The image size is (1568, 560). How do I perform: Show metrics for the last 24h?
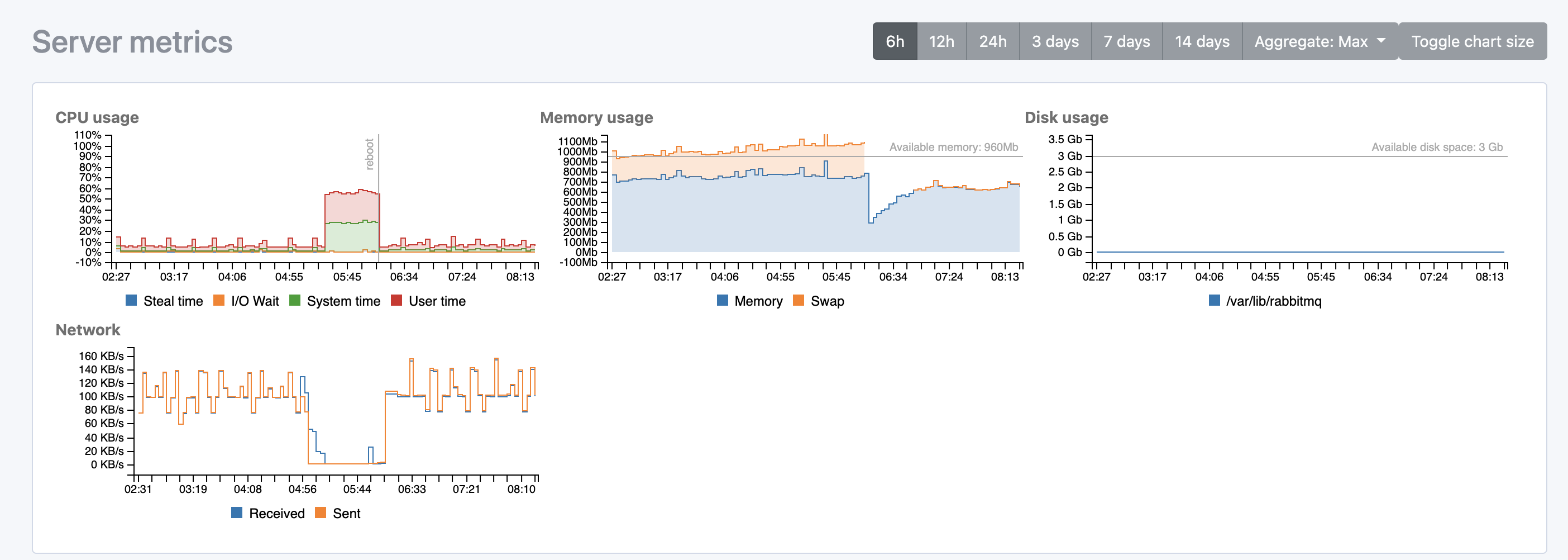(992, 41)
